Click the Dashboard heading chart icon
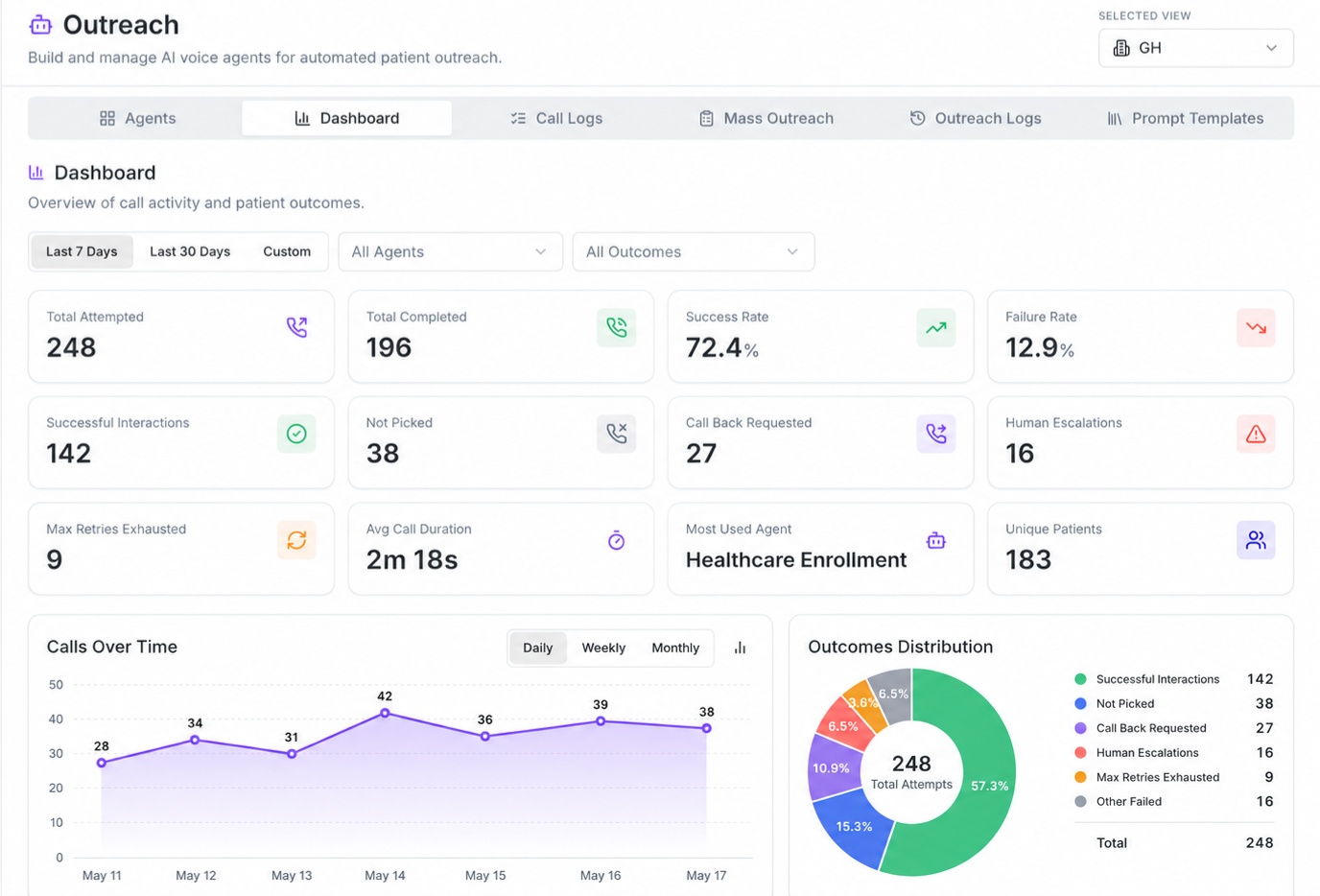1320x896 pixels. tap(36, 173)
